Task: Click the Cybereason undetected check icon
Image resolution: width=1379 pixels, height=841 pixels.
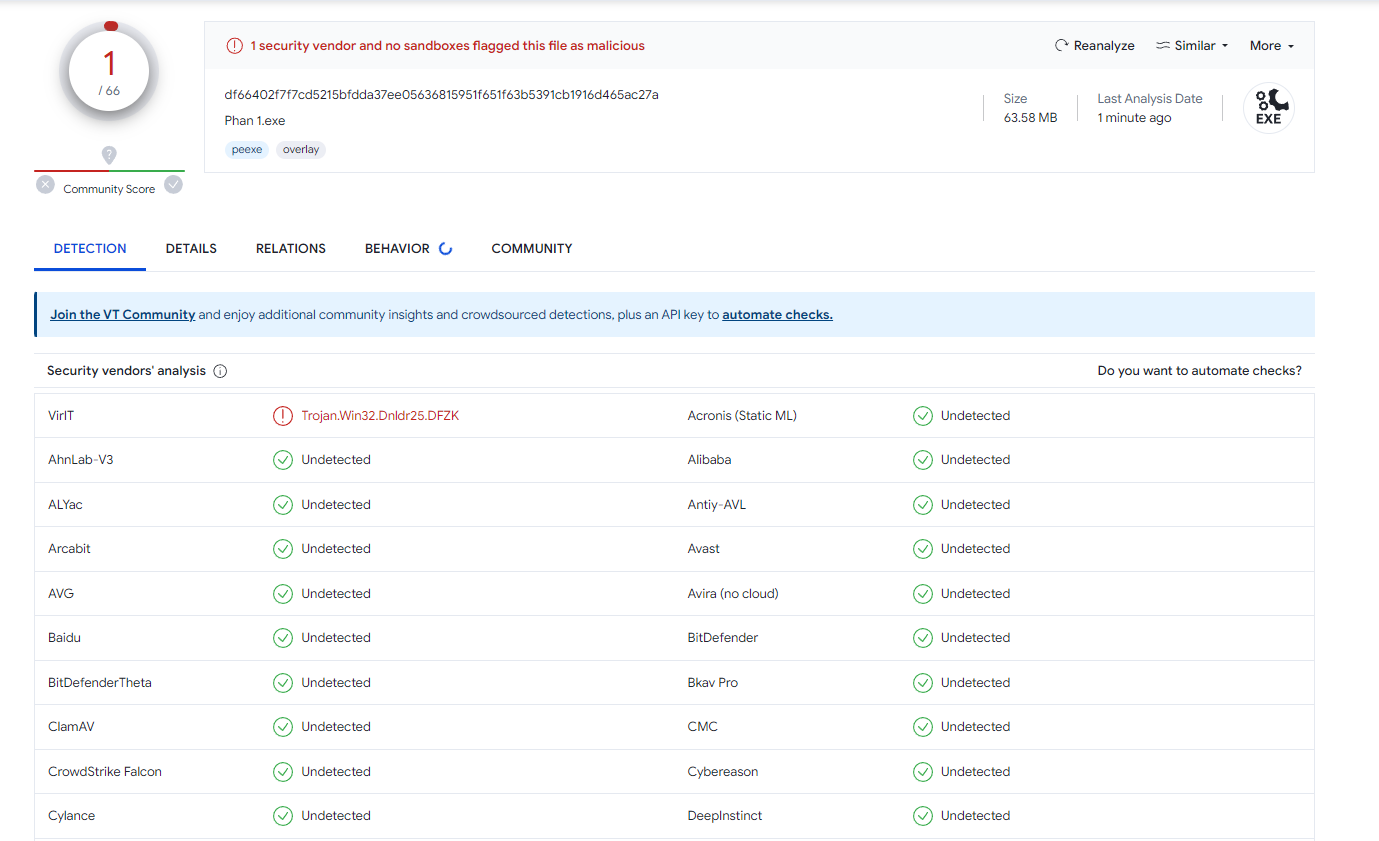Action: [923, 772]
